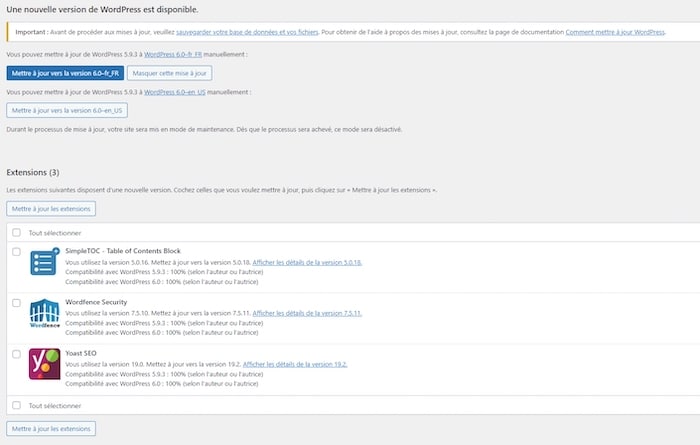Click the Wordfence Security plugin icon
This screenshot has width=700, height=445.
coord(44,313)
